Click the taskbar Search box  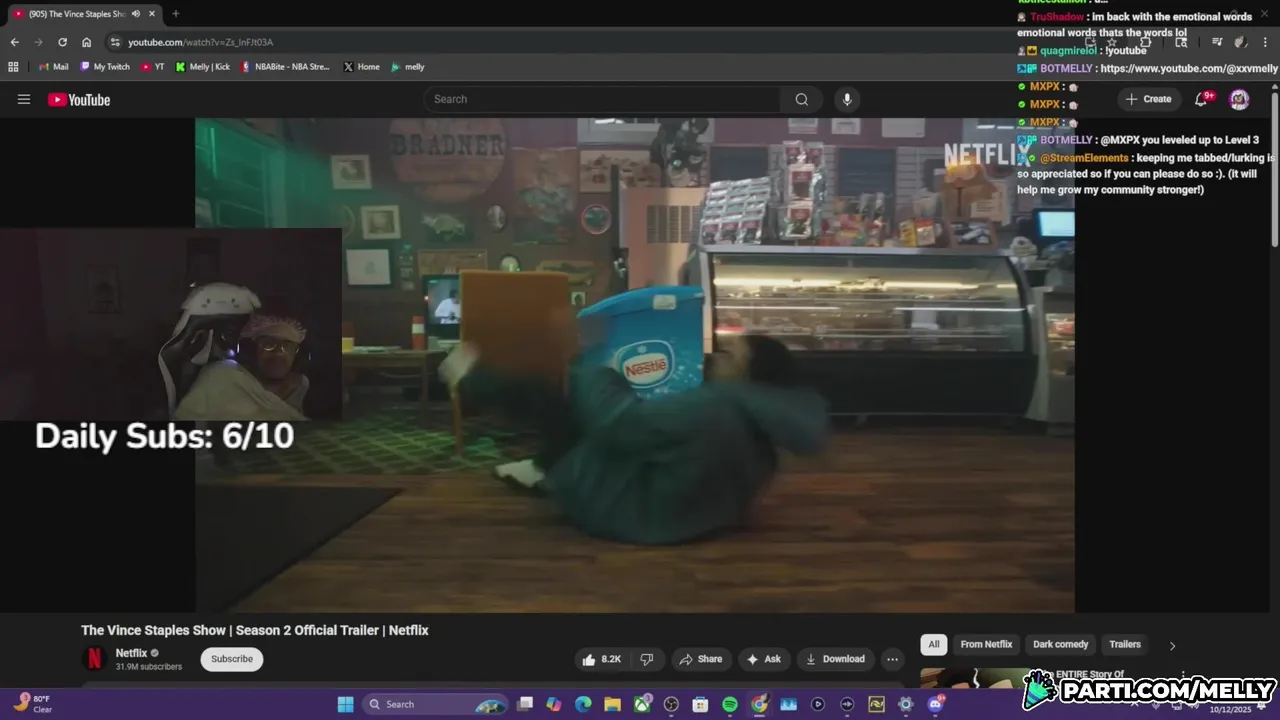click(435, 704)
